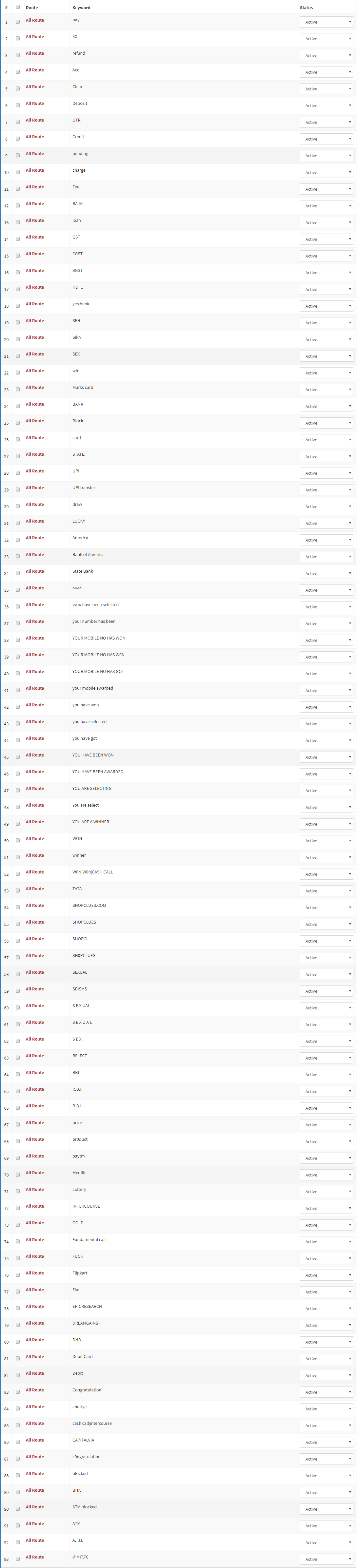Open All Route in the 'loan' row

click(35, 220)
